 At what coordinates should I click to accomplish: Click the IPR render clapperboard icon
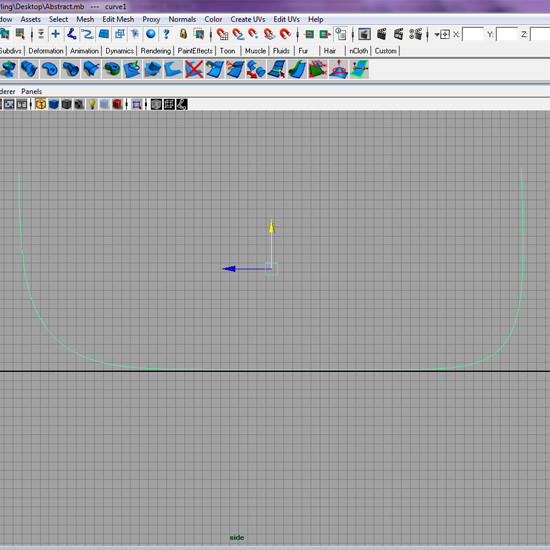click(x=398, y=34)
